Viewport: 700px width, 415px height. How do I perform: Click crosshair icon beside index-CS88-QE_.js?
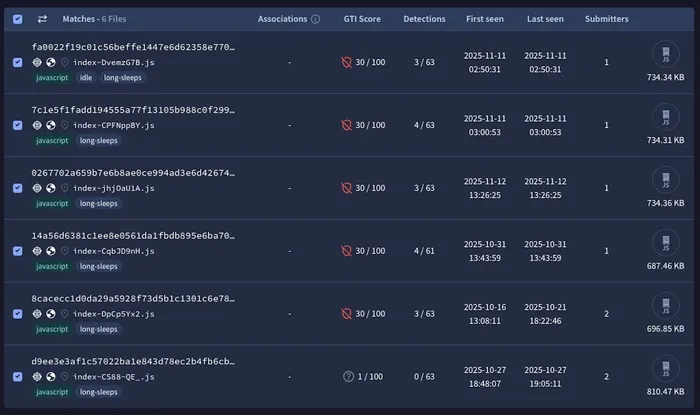(37, 377)
